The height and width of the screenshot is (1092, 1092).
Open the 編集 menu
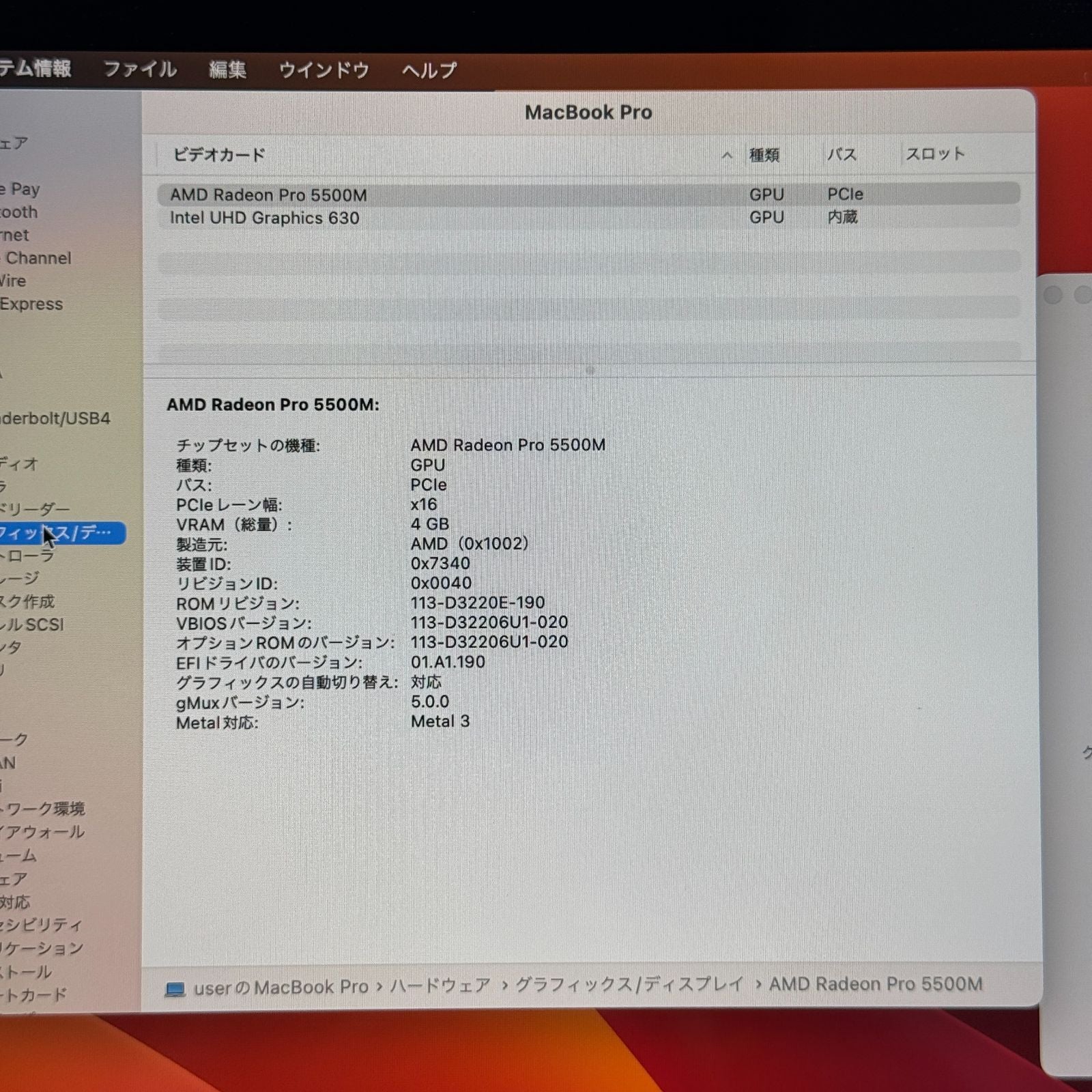(x=227, y=70)
